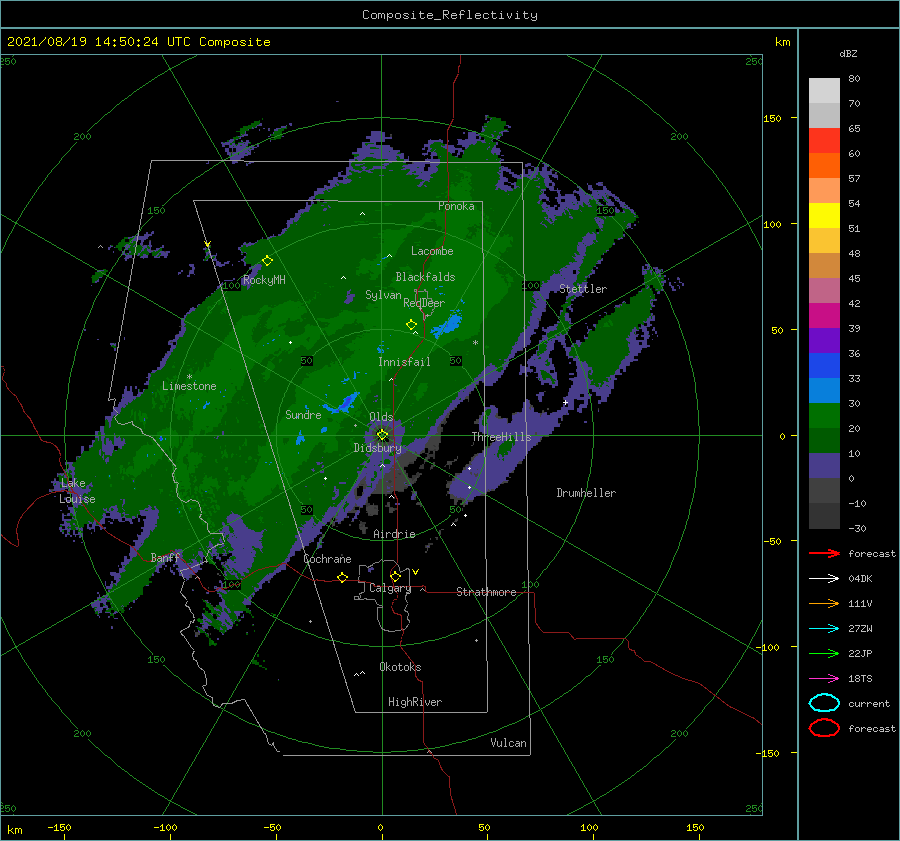
Task: Click the cyan 27ZW arrow icon
Action: click(x=824, y=629)
